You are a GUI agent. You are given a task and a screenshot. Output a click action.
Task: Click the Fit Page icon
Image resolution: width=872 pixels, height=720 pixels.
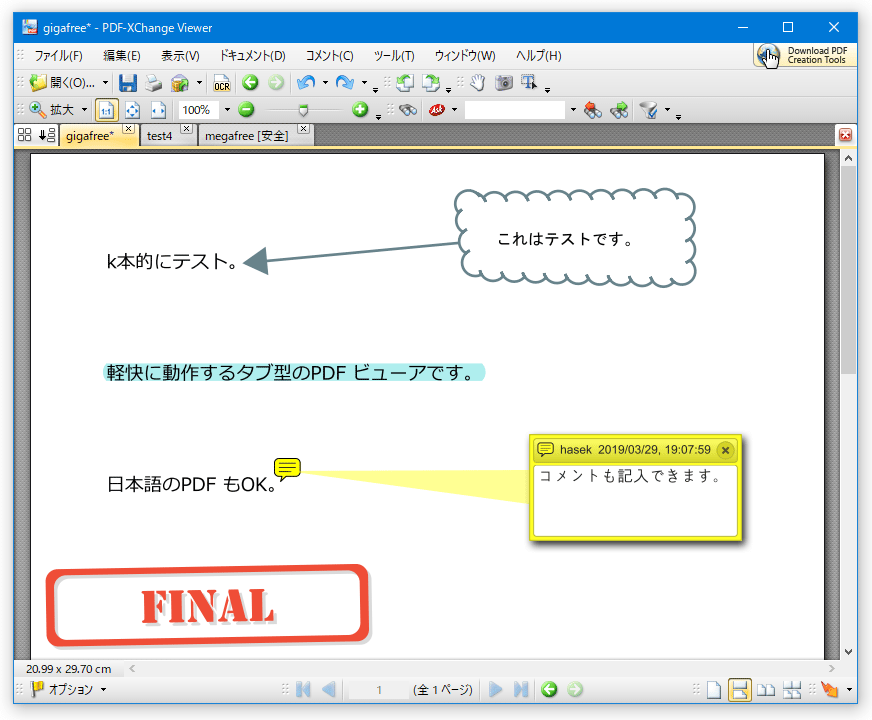[x=132, y=110]
